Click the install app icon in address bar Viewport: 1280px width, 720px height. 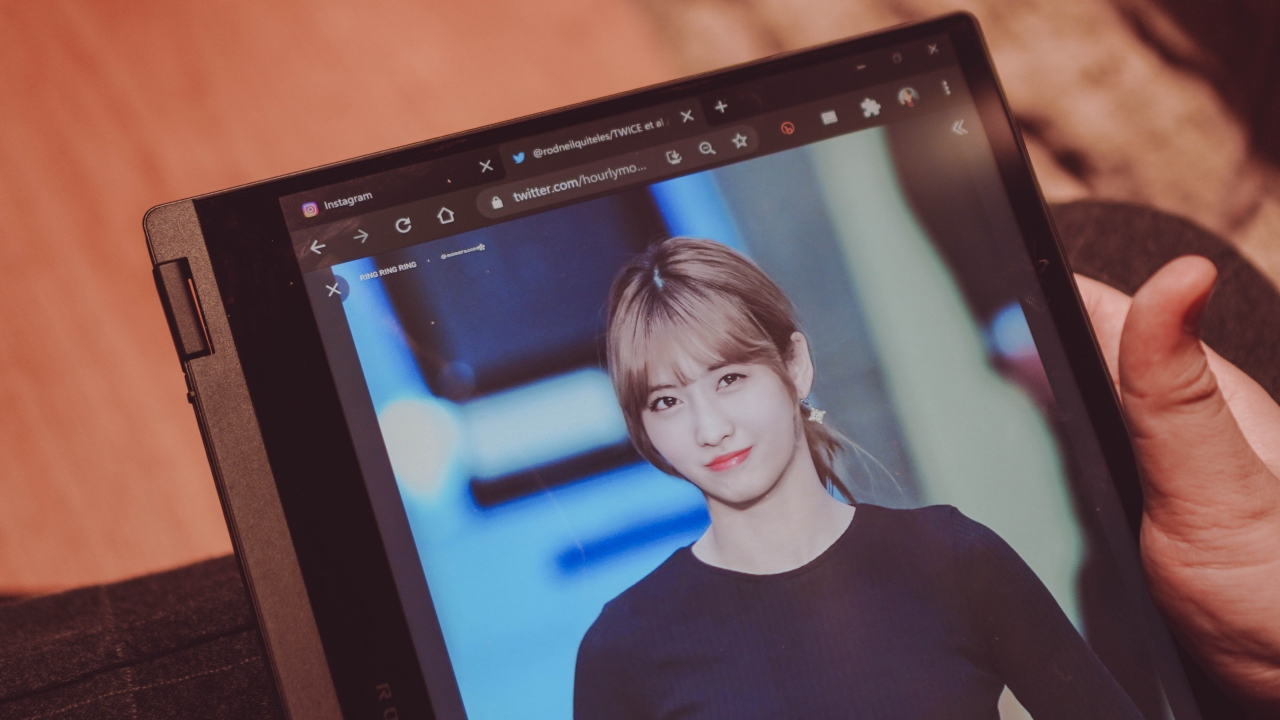coord(674,156)
